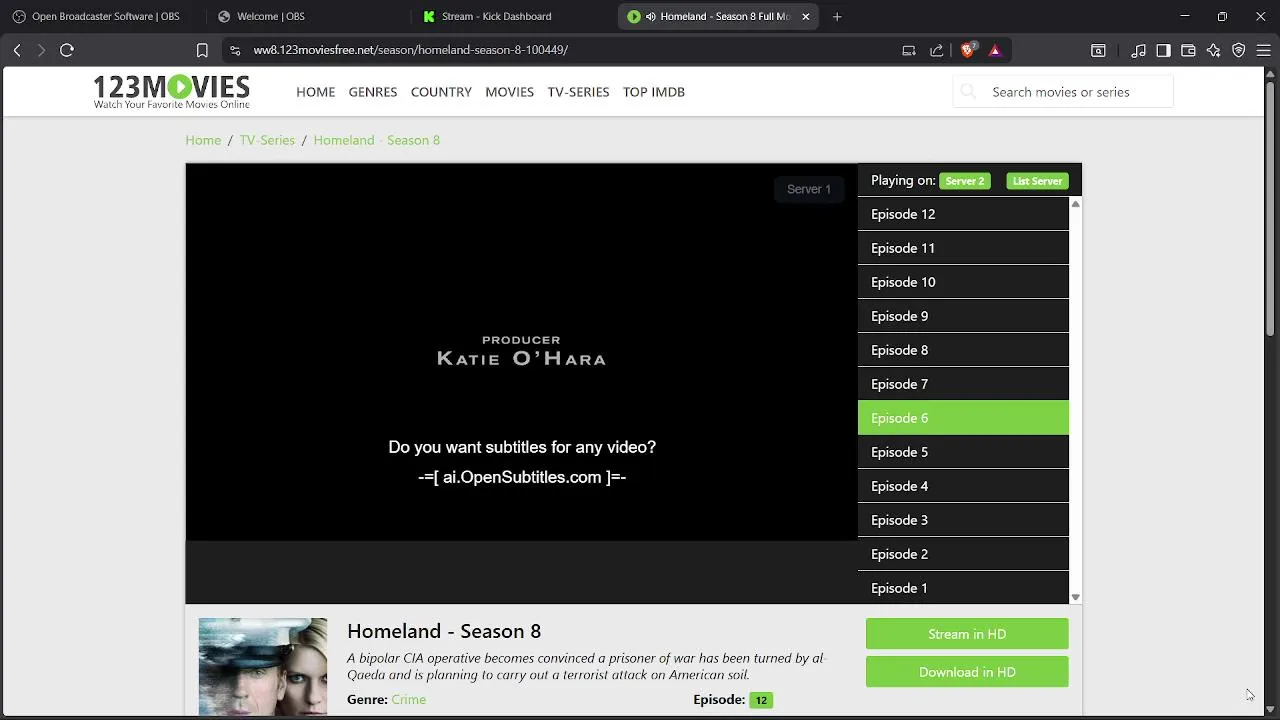Open a new browser tab
Viewport: 1280px width, 720px height.
837,16
